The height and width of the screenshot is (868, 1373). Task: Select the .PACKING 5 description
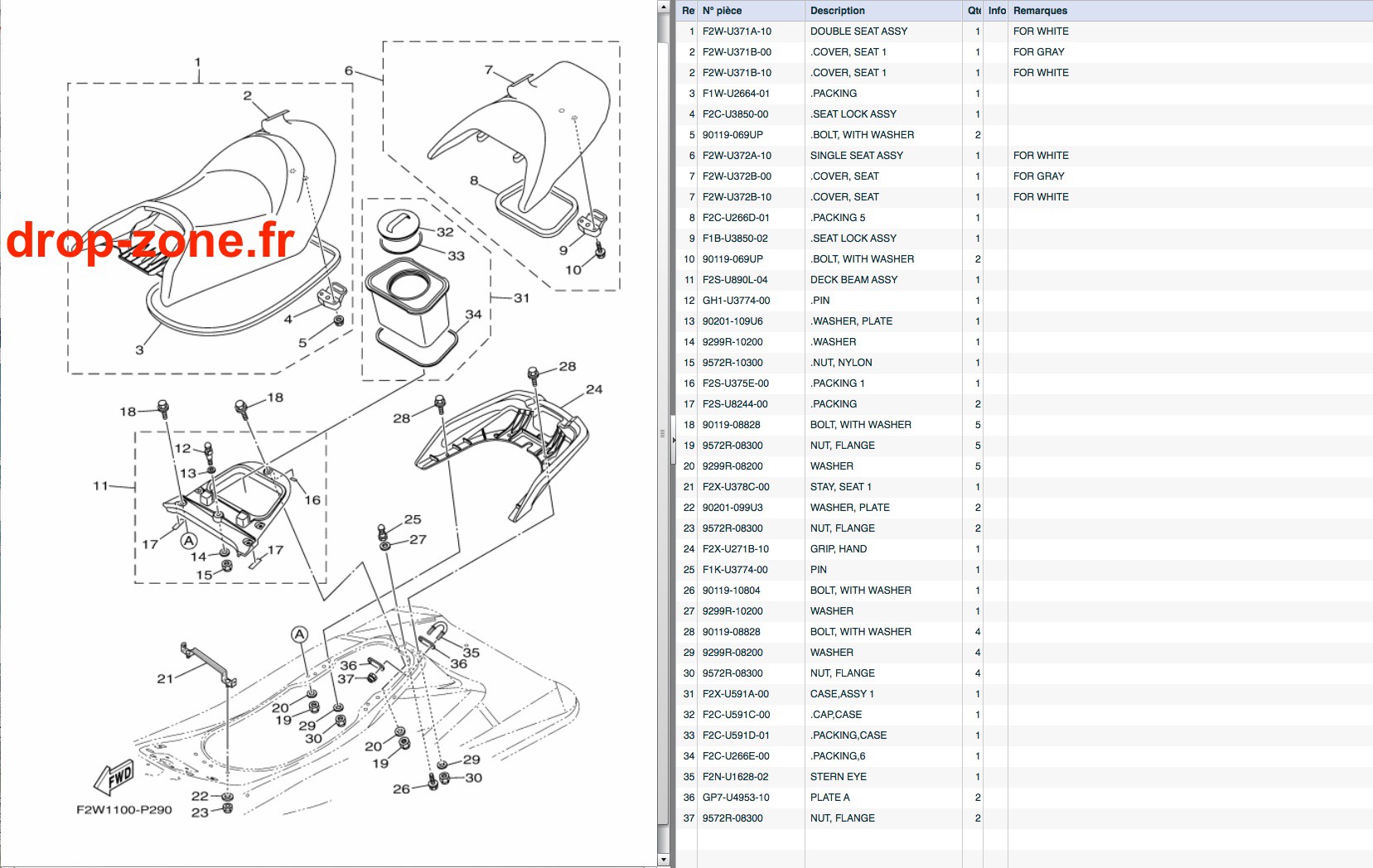tap(838, 218)
